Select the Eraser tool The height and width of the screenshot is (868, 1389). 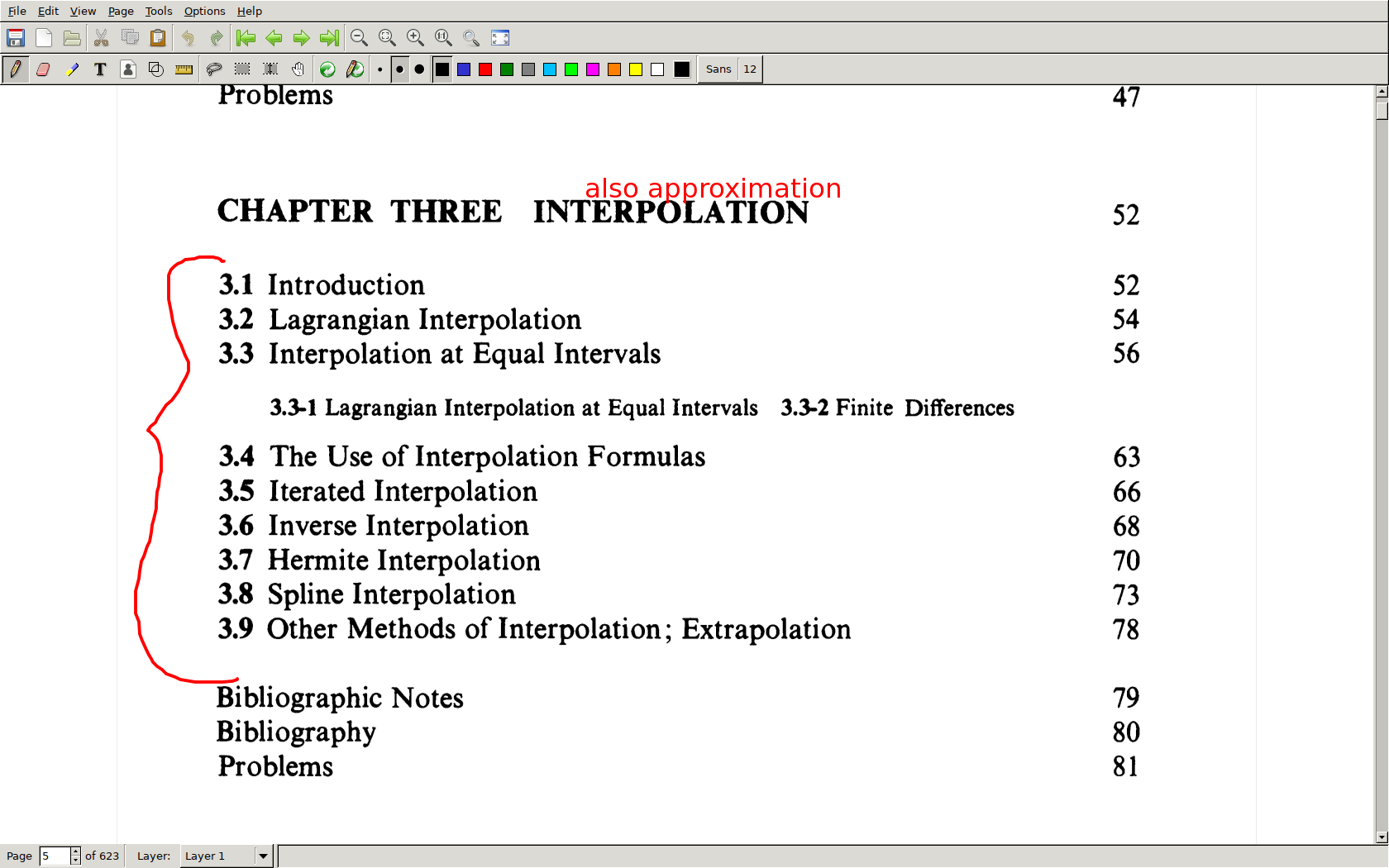click(43, 69)
